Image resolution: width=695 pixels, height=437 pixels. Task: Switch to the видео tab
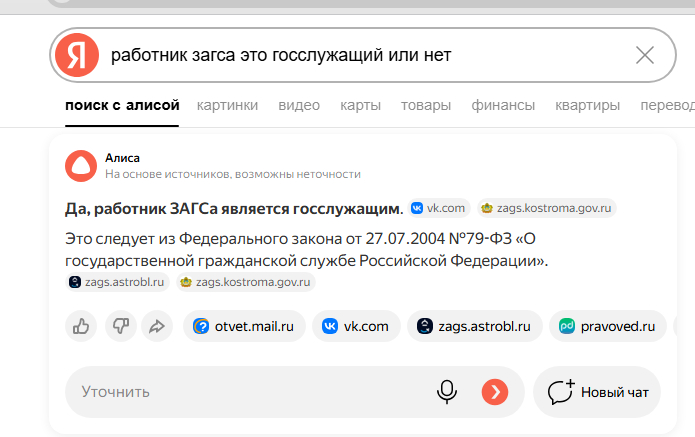(x=299, y=105)
